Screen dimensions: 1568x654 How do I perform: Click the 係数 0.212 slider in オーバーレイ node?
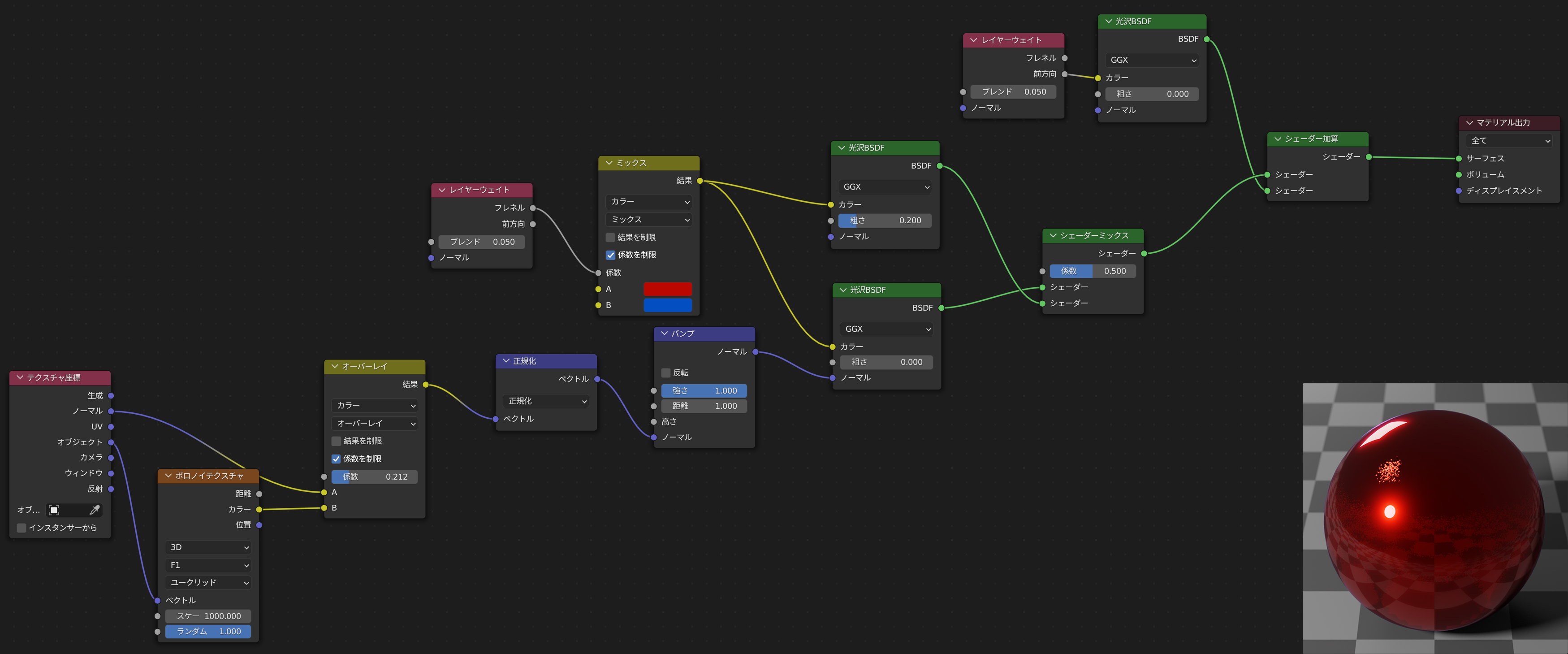pos(374,477)
